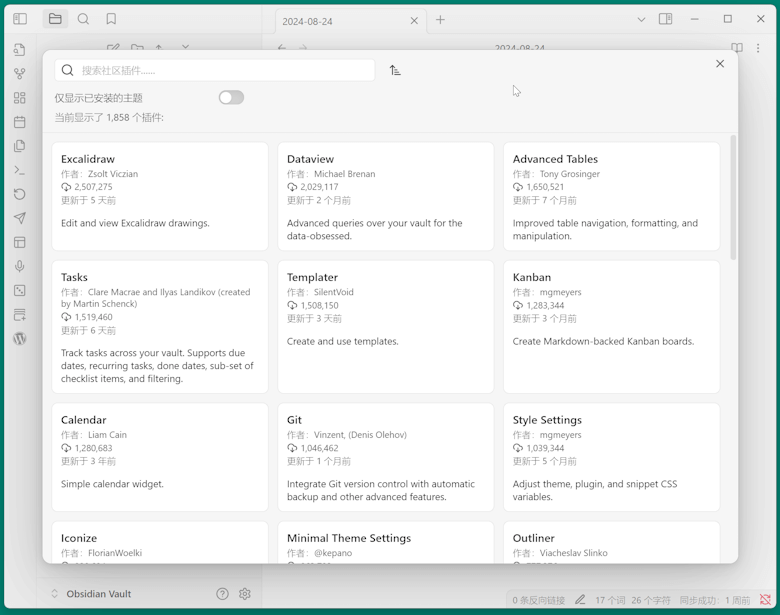780x615 pixels.
Task: Click the kanban board add ribbon icon
Action: 19,314
